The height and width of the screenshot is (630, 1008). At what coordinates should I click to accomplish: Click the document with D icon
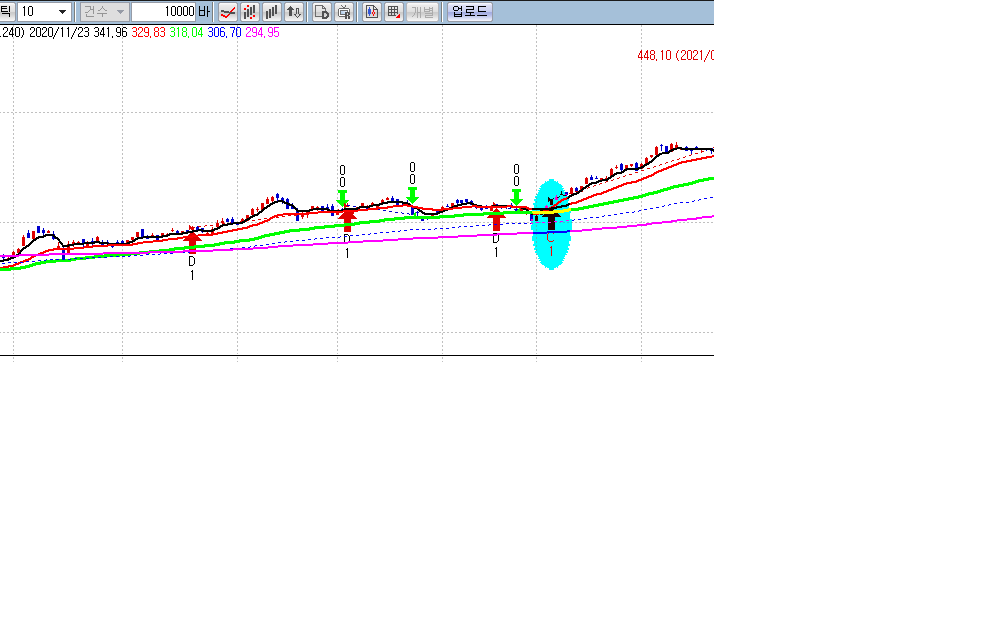(x=322, y=12)
